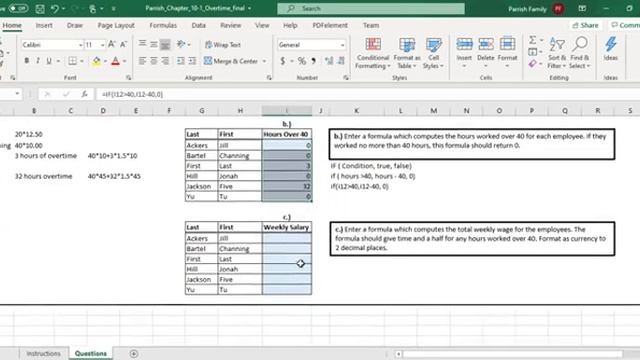Open the Name Box dropdown arrow

click(17, 94)
